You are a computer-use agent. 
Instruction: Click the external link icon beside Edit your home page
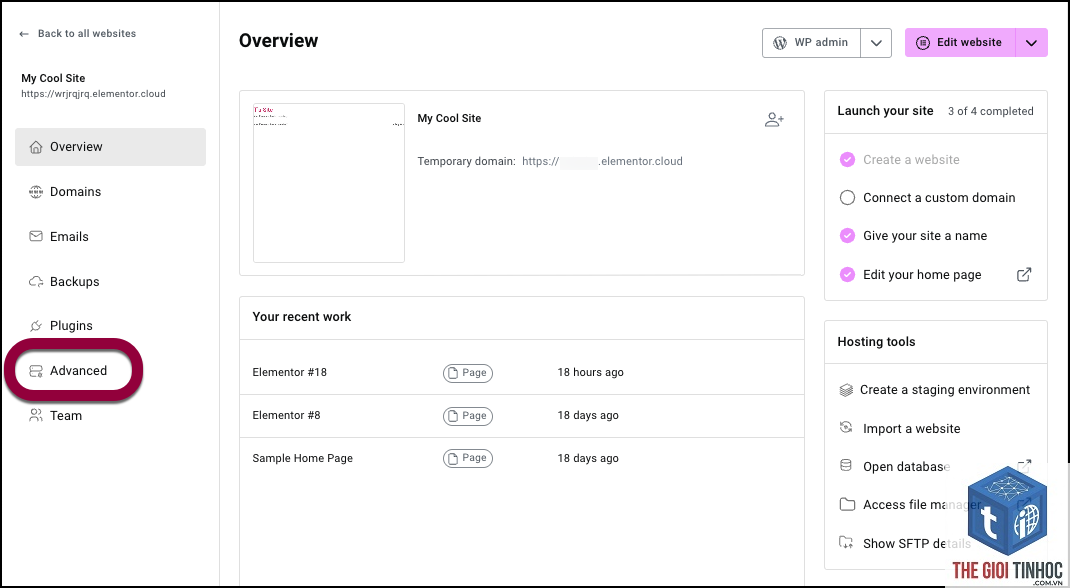point(1024,274)
